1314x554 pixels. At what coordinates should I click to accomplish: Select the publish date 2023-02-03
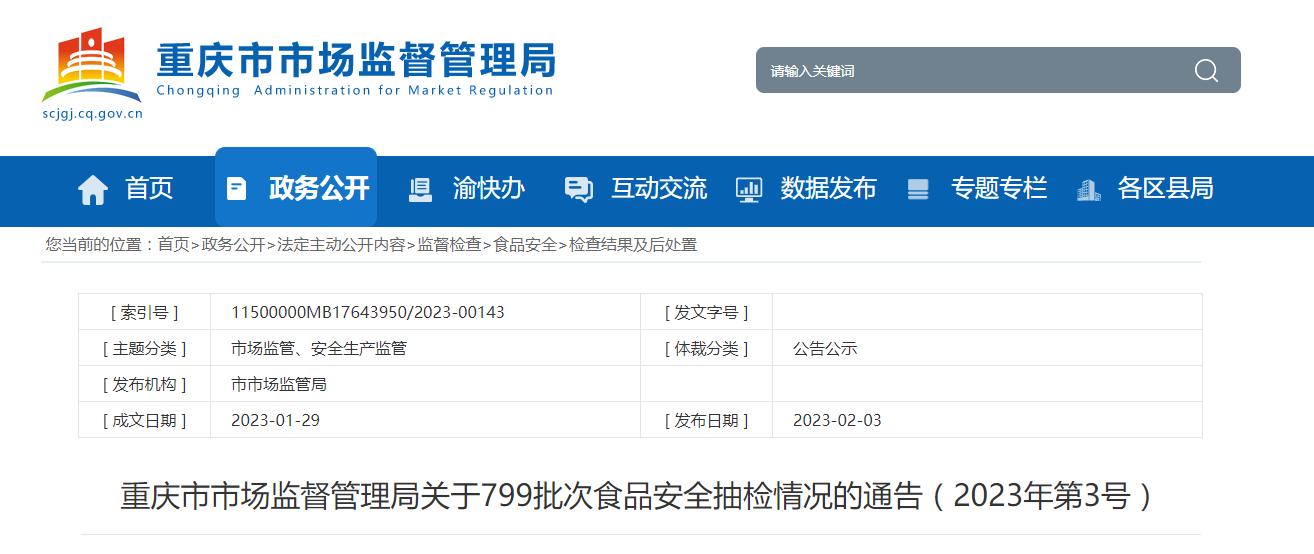[837, 420]
